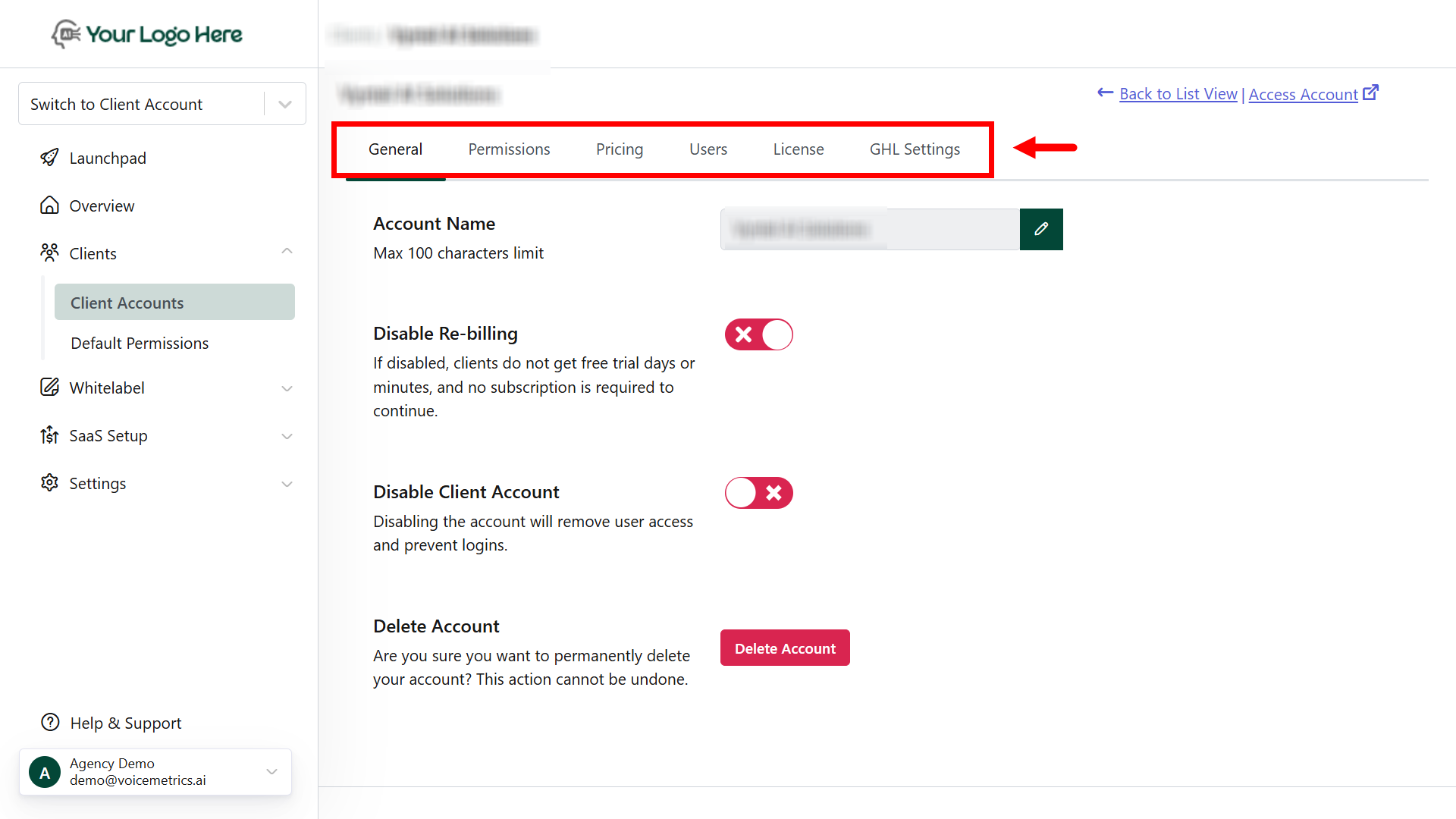
Task: Click the Account Name input field
Action: (870, 229)
